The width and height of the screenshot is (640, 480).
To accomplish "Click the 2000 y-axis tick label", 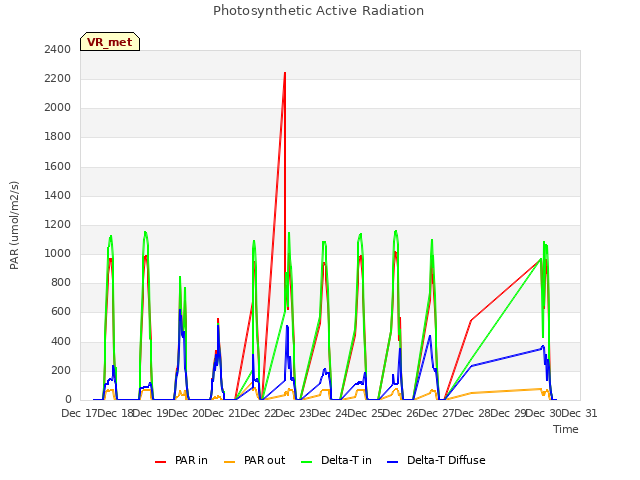I will [58, 107].
